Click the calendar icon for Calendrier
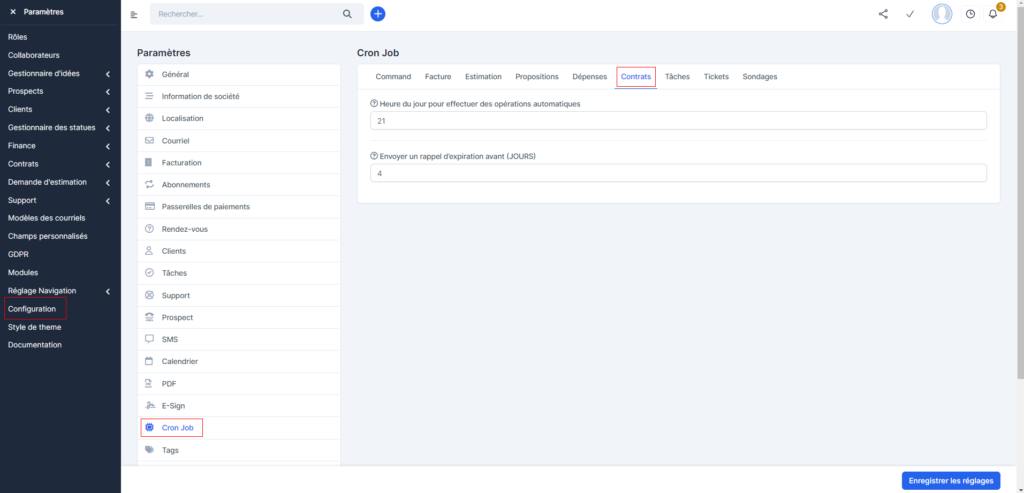The image size is (1024, 493). coord(149,361)
